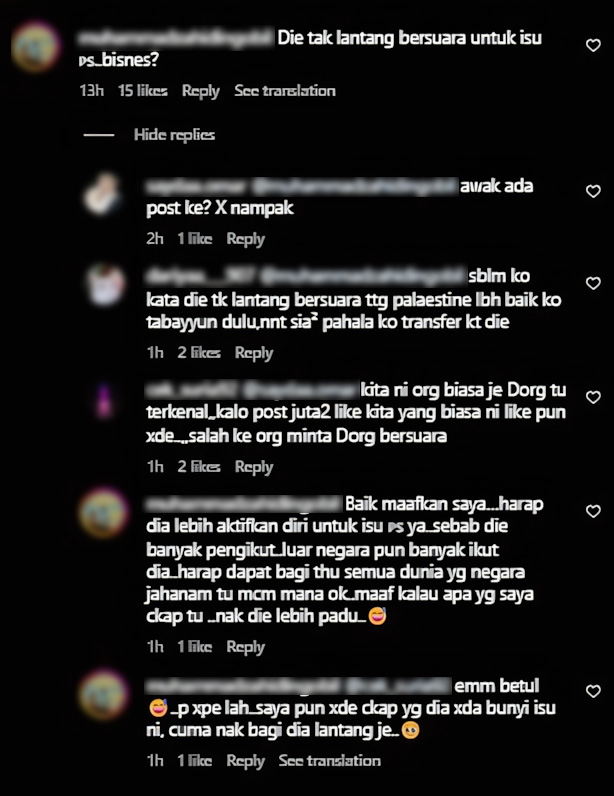Open avatar beside 'sblm ko kata' reply
Viewport: 614px width, 796px height.
(105, 285)
